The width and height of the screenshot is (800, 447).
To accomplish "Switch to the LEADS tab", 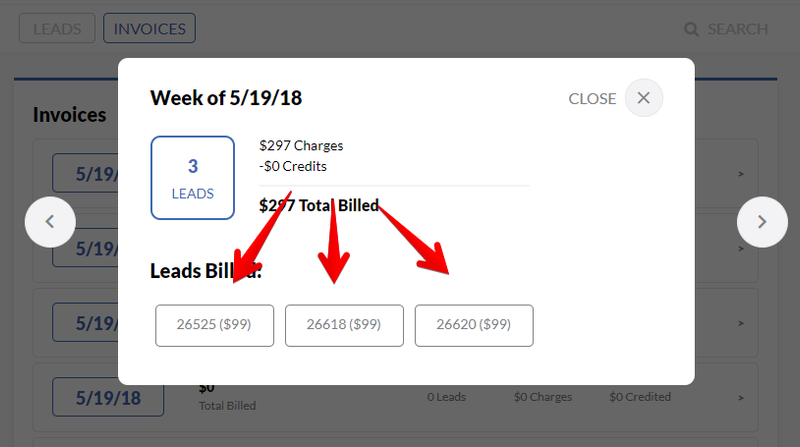I will [x=57, y=29].
